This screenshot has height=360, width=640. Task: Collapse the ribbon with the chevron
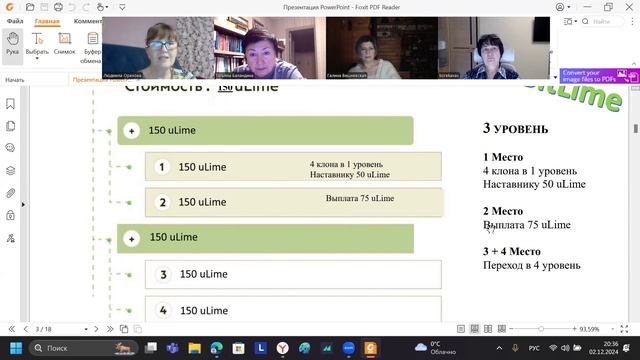click(633, 64)
